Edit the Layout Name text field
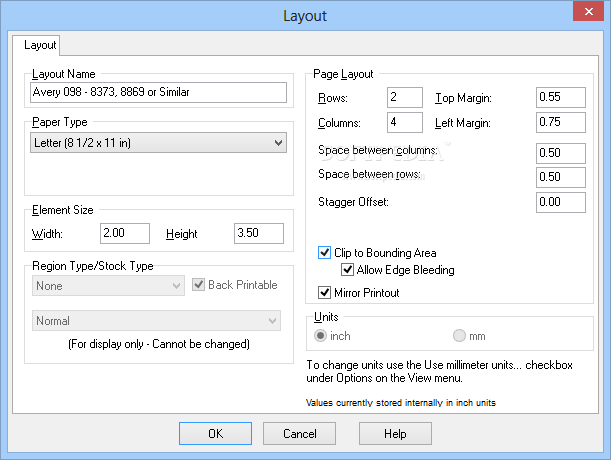The height and width of the screenshot is (460, 611). [x=158, y=92]
